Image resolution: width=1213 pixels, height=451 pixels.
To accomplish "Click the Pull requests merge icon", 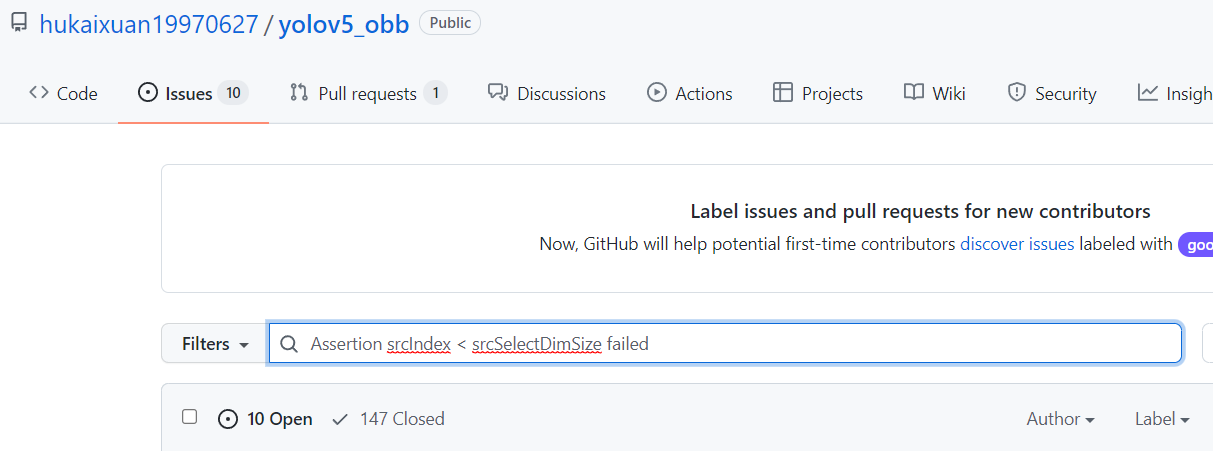I will [x=299, y=93].
